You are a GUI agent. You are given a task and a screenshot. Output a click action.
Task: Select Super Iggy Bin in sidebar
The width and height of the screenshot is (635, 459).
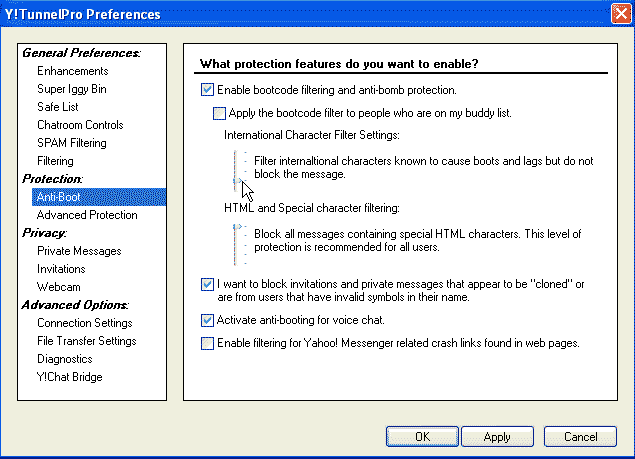[x=72, y=89]
